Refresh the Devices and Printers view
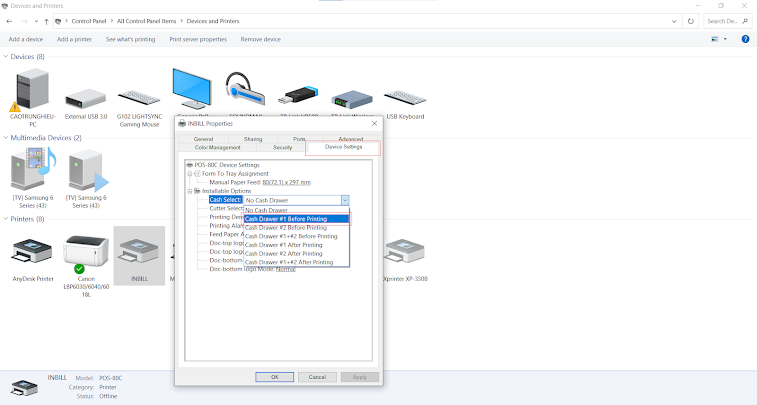The image size is (757, 405). (690, 21)
